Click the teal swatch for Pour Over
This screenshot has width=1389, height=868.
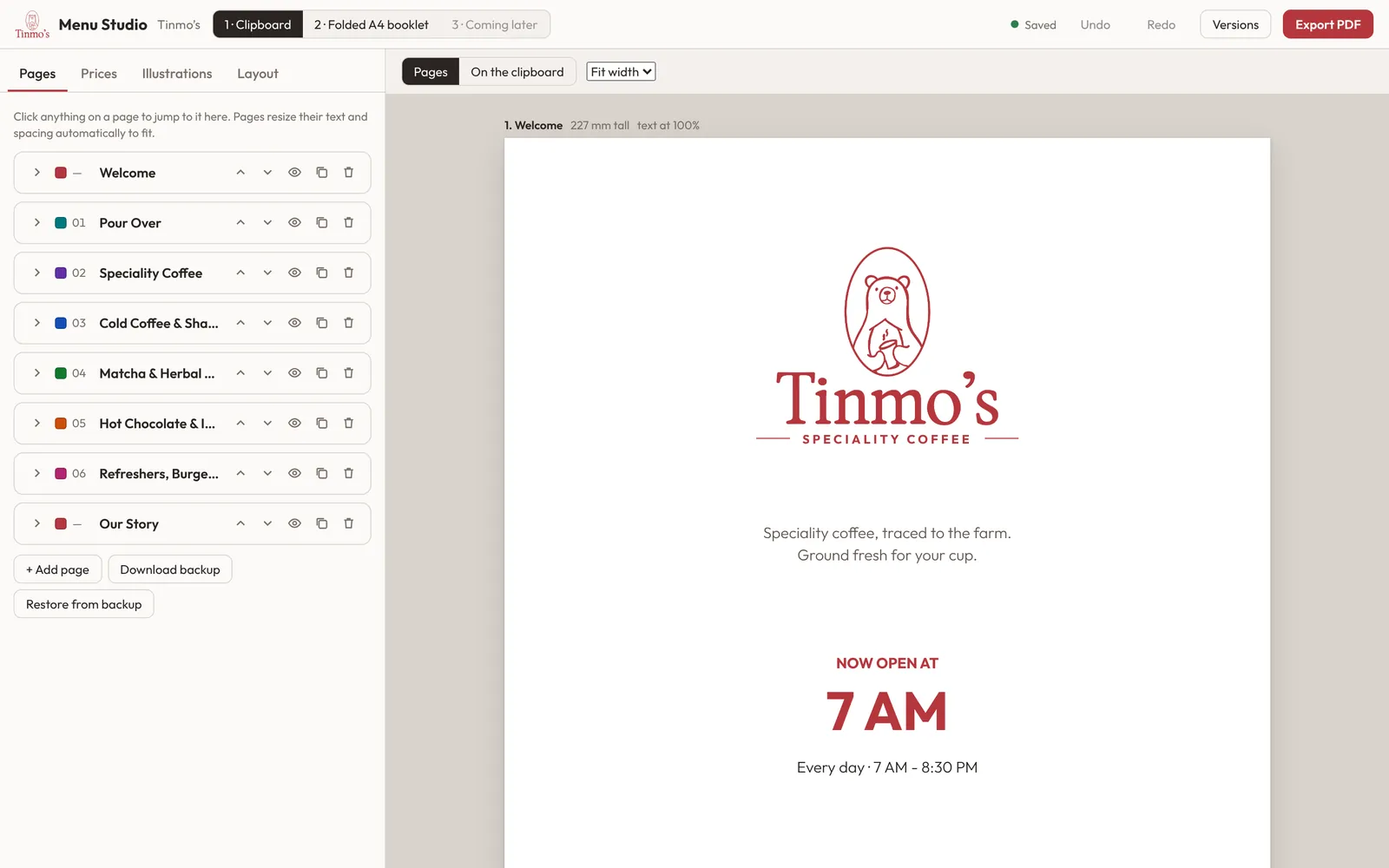pyautogui.click(x=61, y=223)
